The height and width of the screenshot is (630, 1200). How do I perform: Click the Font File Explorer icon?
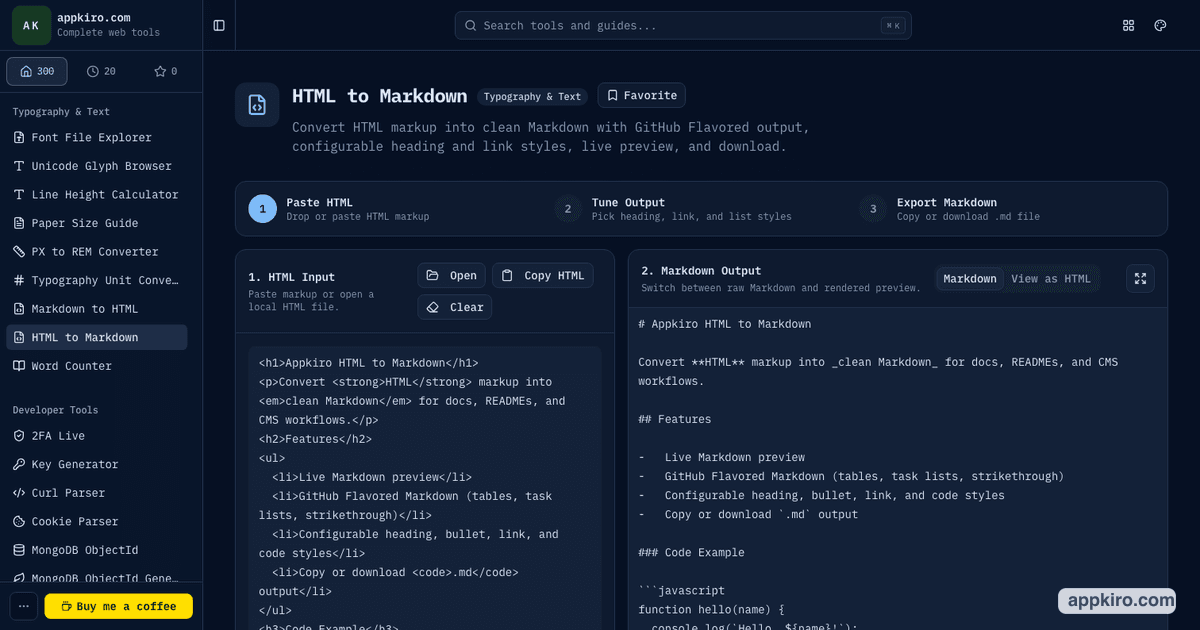(19, 137)
